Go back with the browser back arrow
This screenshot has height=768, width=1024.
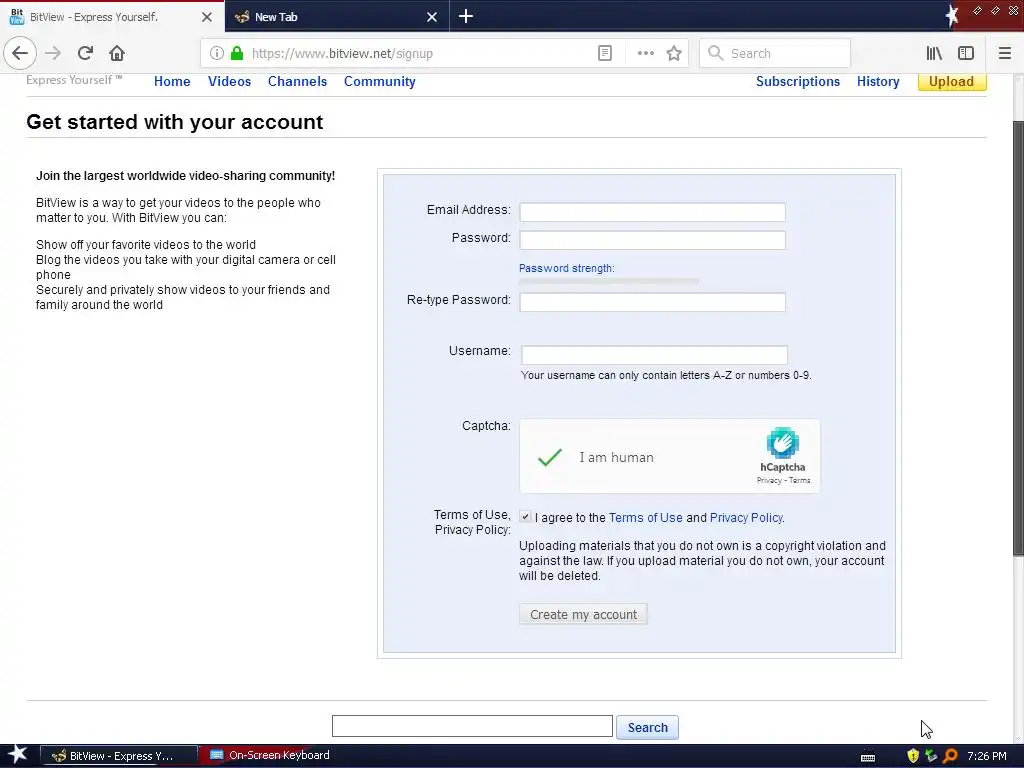20,53
